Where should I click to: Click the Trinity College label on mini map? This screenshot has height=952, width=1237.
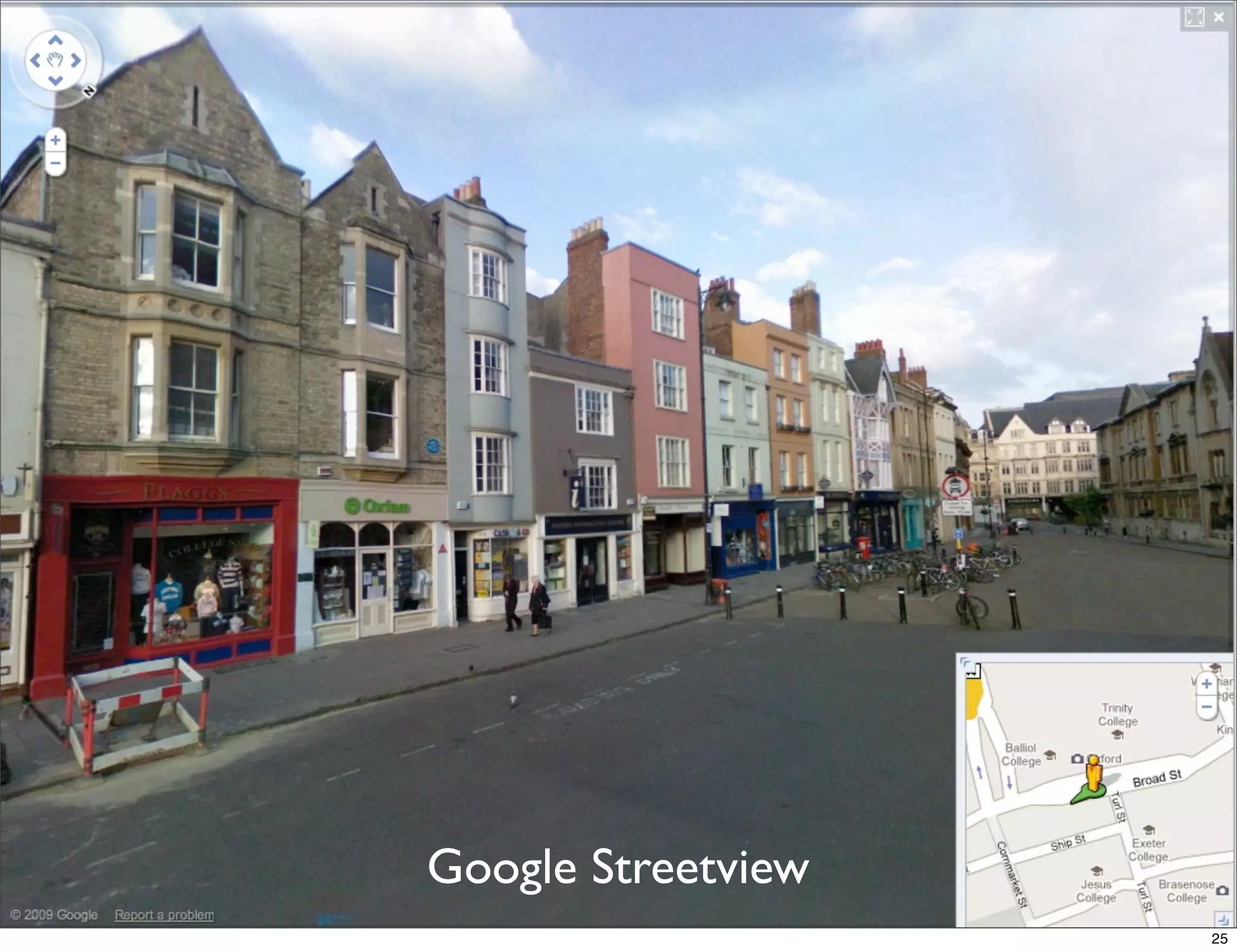1117,714
